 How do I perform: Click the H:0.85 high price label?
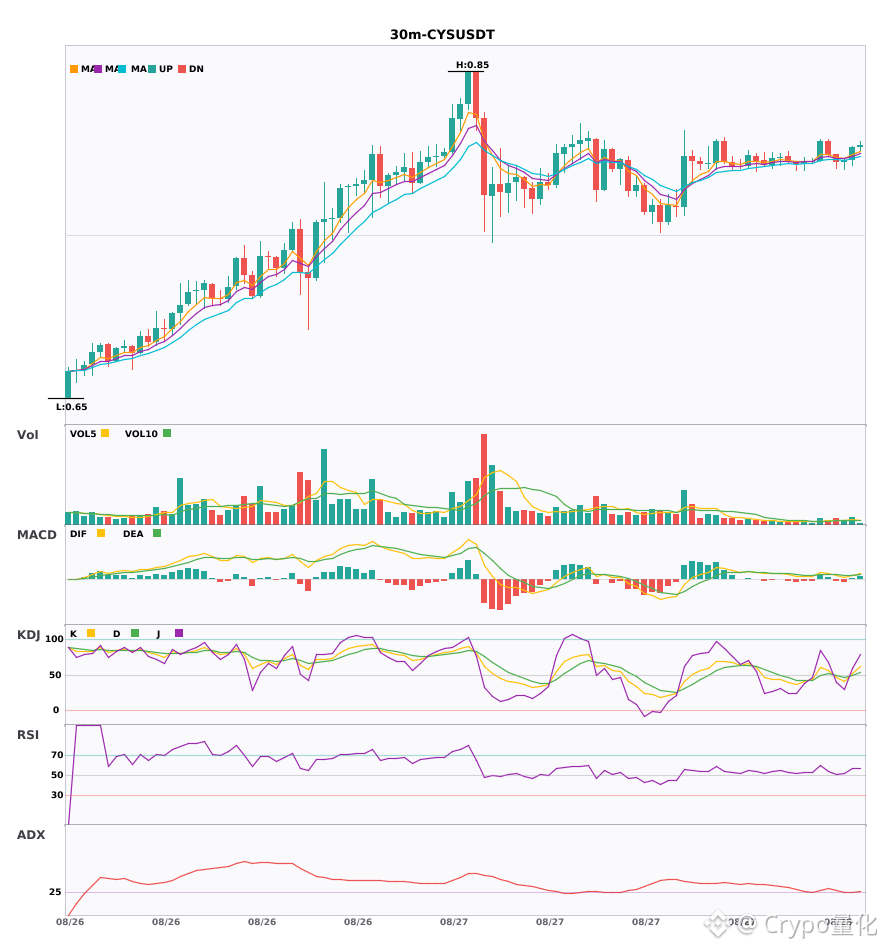tap(472, 65)
